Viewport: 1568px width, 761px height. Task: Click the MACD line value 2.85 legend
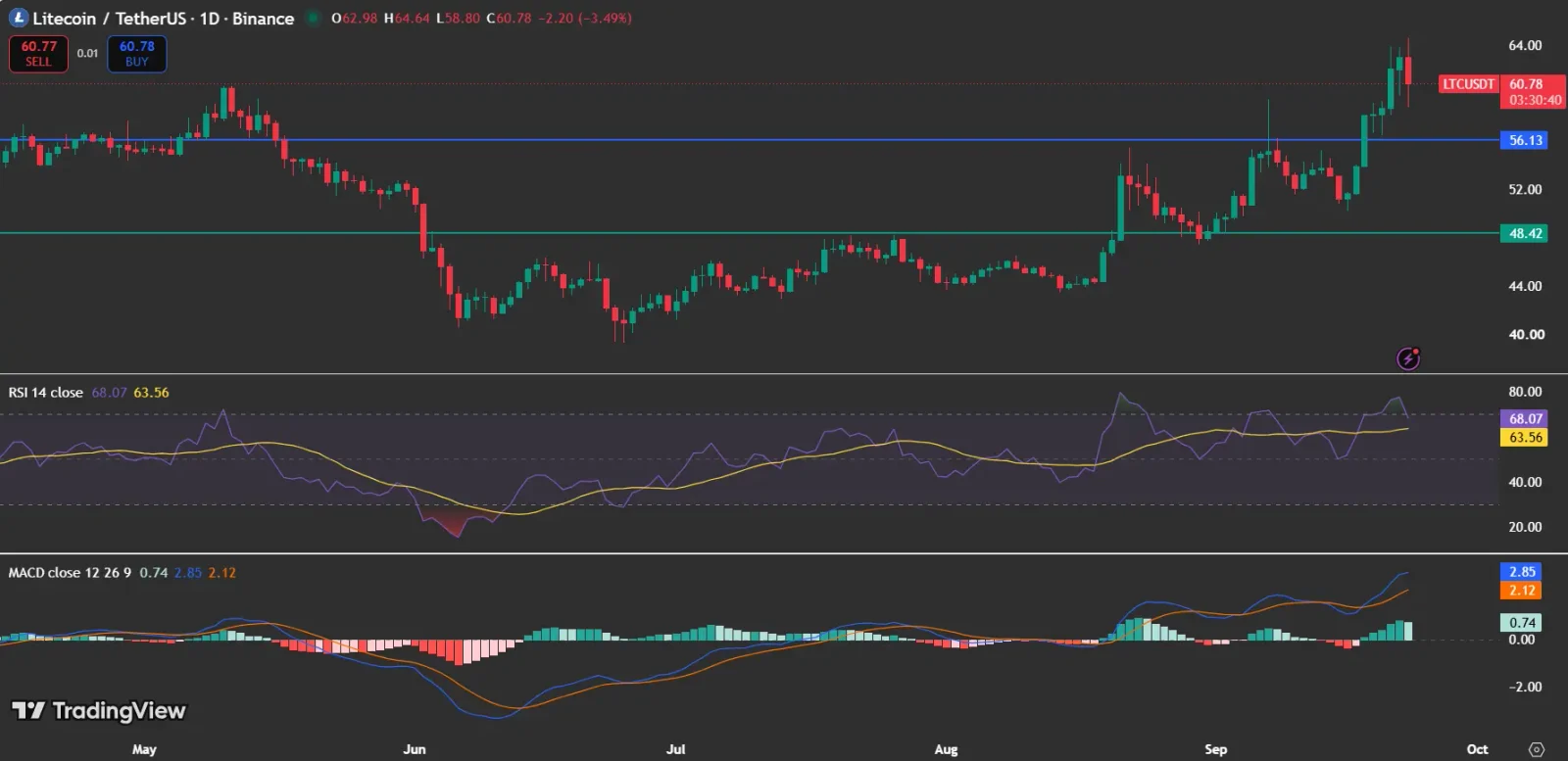coord(187,572)
